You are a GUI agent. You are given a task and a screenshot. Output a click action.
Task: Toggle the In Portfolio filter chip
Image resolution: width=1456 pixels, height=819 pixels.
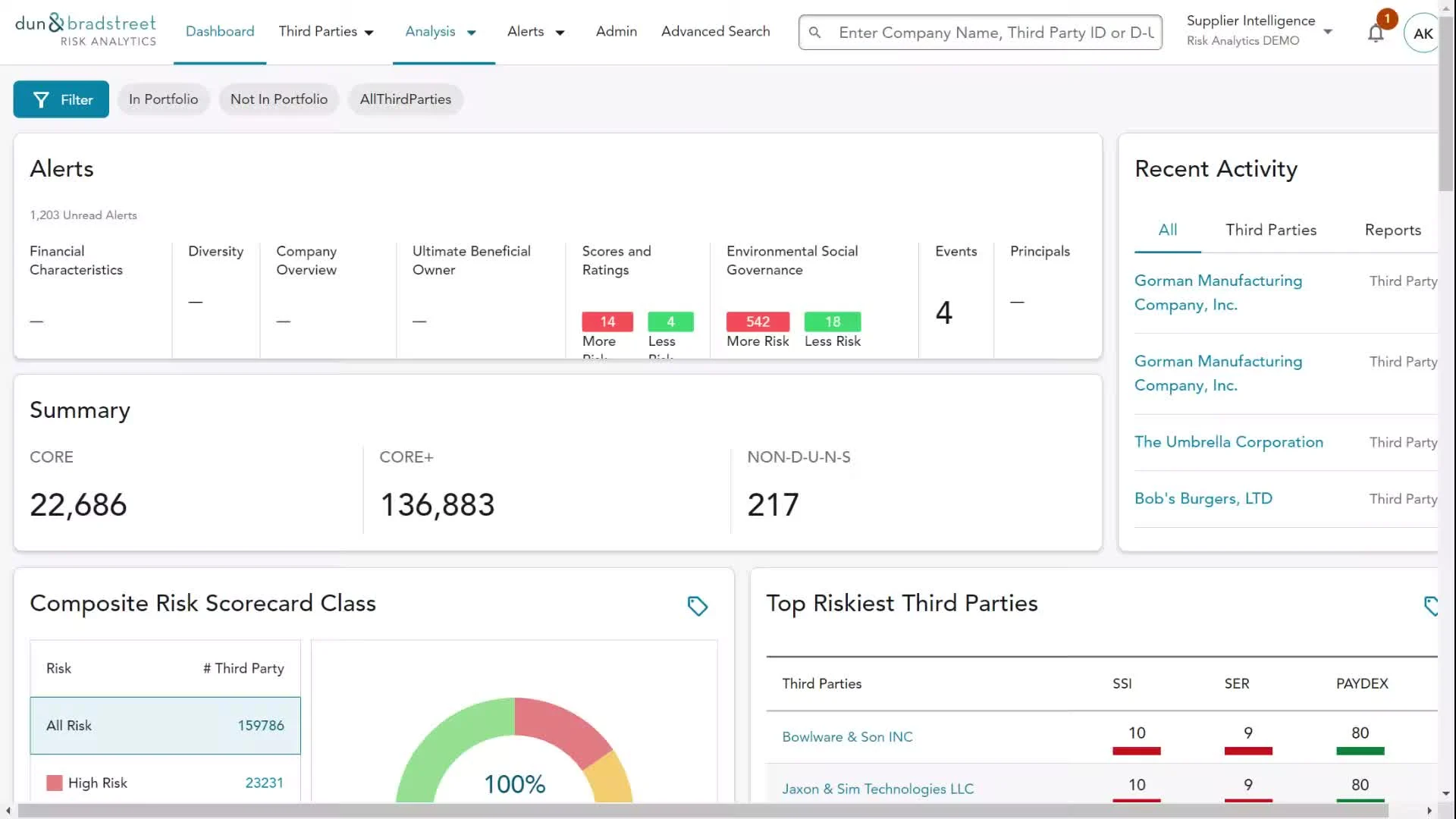tap(163, 99)
